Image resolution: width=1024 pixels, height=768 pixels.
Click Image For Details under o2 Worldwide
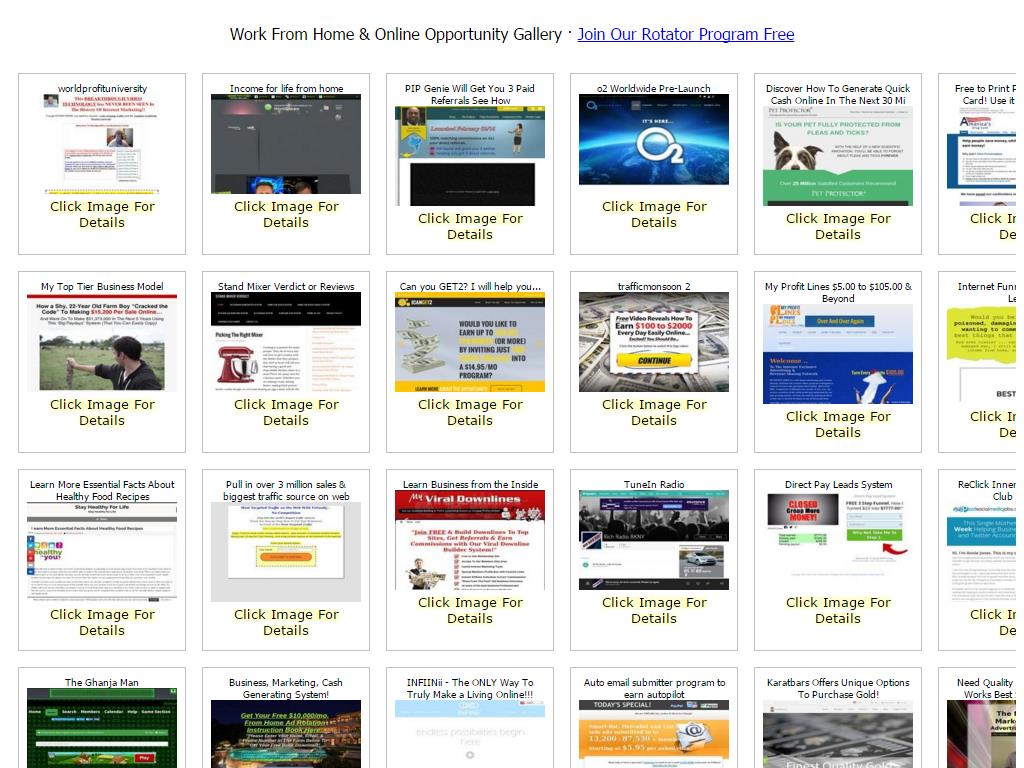tap(654, 214)
